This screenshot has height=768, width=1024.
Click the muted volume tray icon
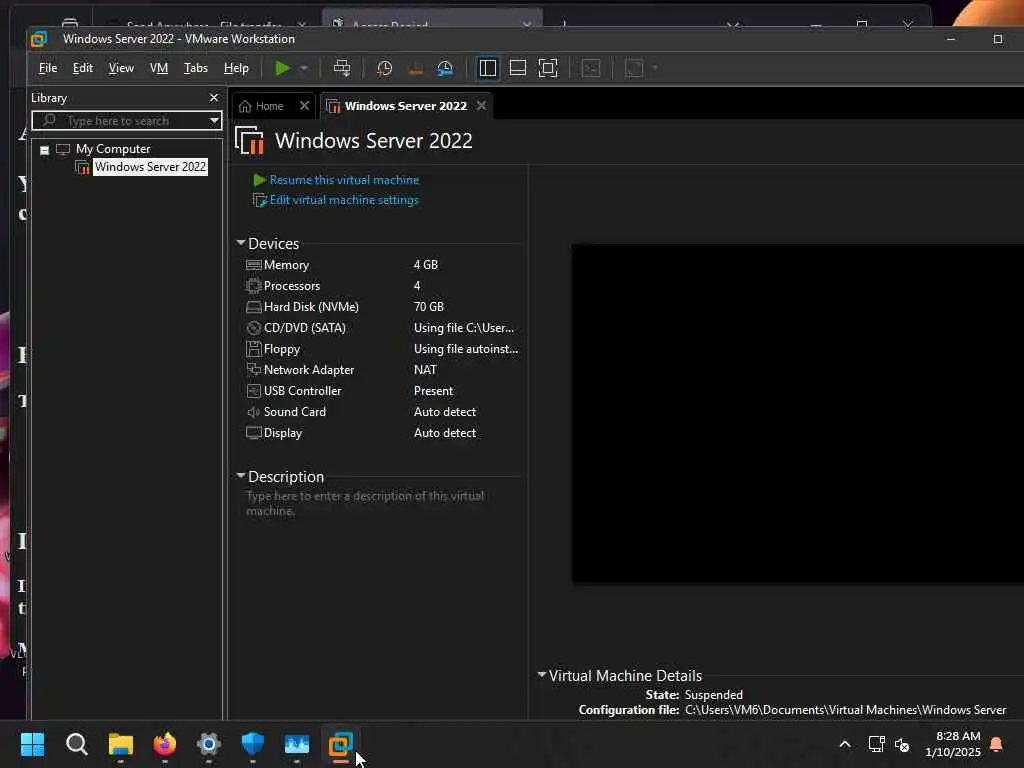coord(903,744)
